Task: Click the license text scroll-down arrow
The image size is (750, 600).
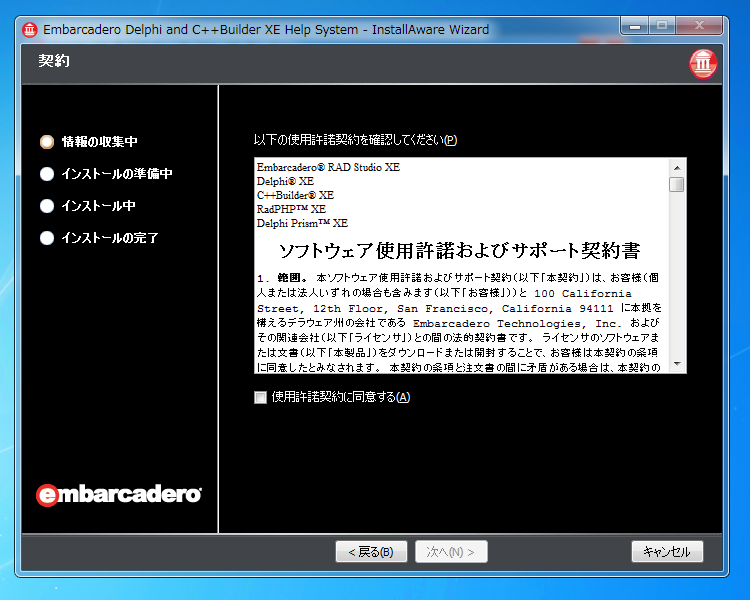Action: tap(677, 364)
